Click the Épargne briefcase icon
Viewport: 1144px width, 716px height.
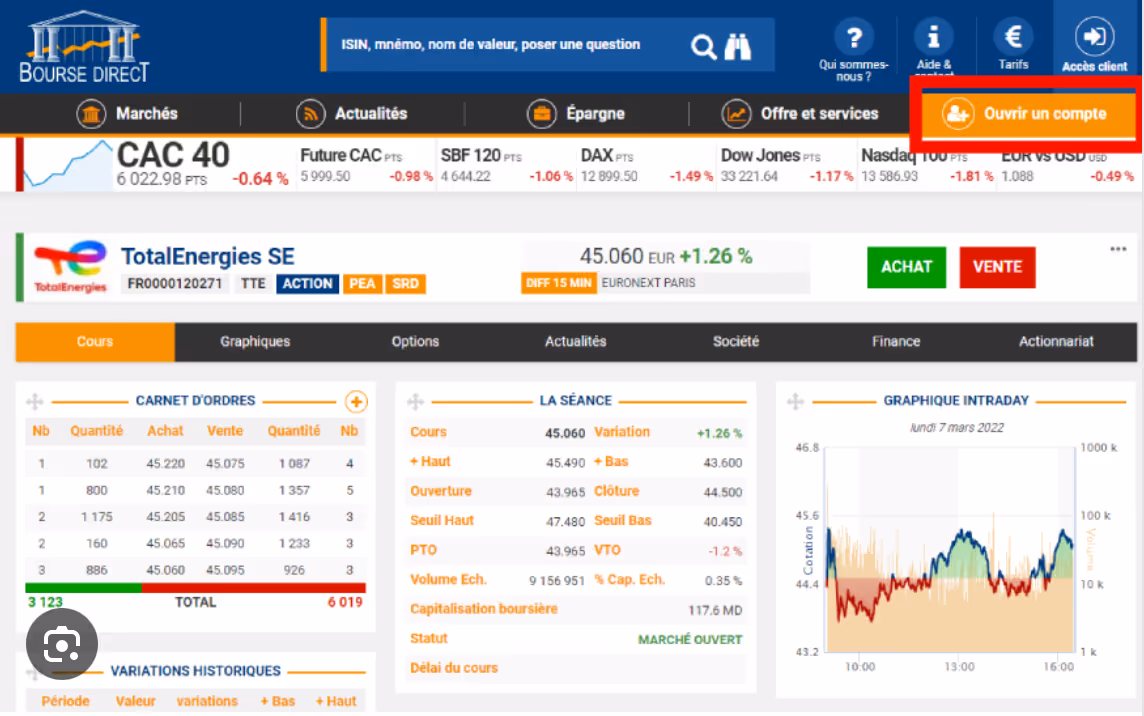pyautogui.click(x=541, y=114)
